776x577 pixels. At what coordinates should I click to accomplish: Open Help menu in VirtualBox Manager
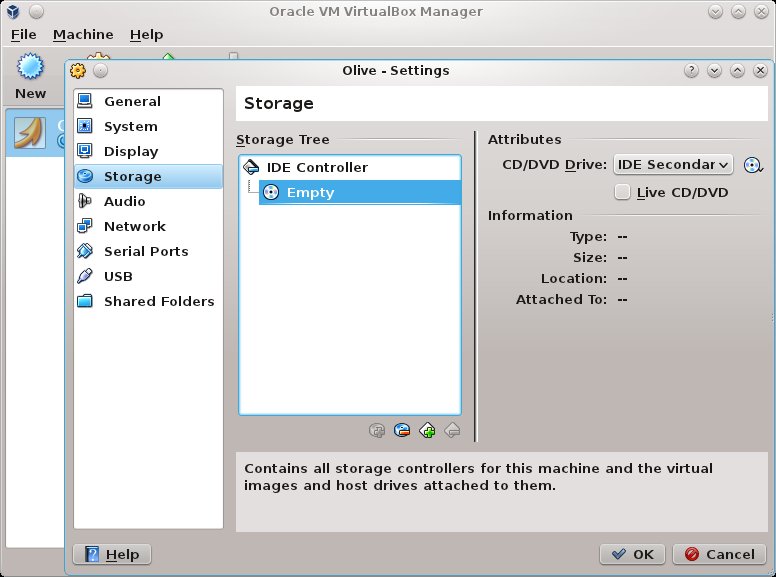[146, 35]
